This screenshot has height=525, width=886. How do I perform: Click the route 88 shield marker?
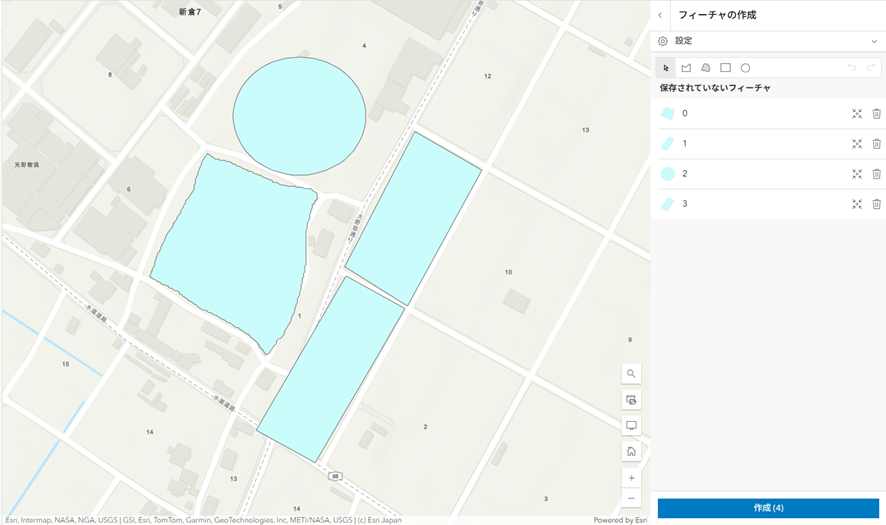coord(335,476)
